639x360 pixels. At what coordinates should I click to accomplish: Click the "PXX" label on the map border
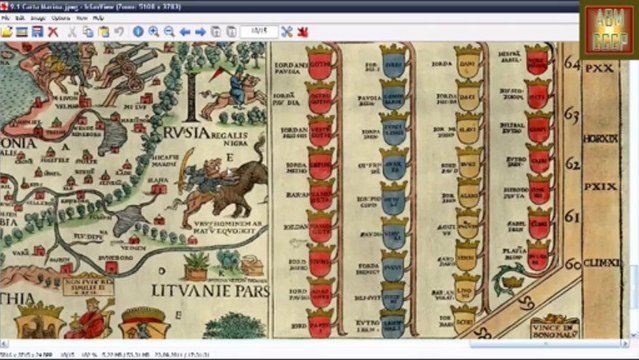[599, 68]
